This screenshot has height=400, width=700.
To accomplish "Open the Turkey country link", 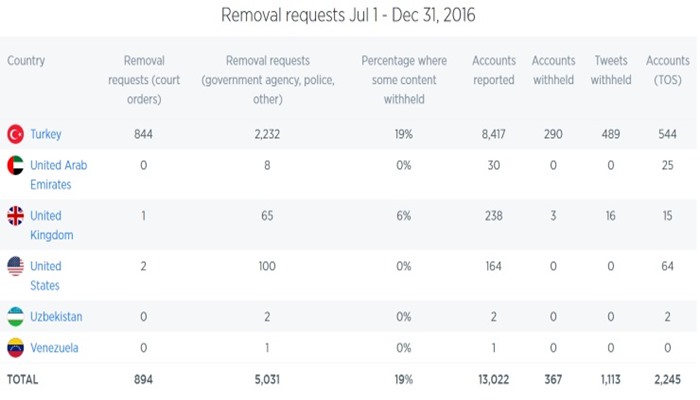I will tap(48, 134).
